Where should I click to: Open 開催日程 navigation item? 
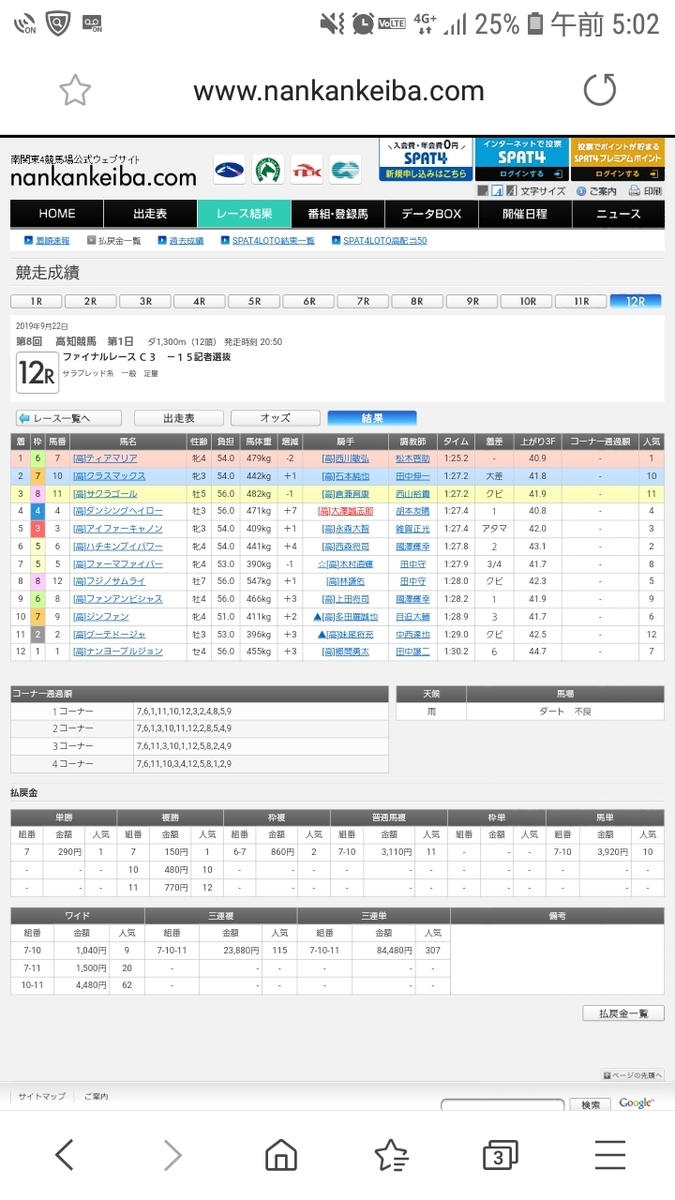525,214
